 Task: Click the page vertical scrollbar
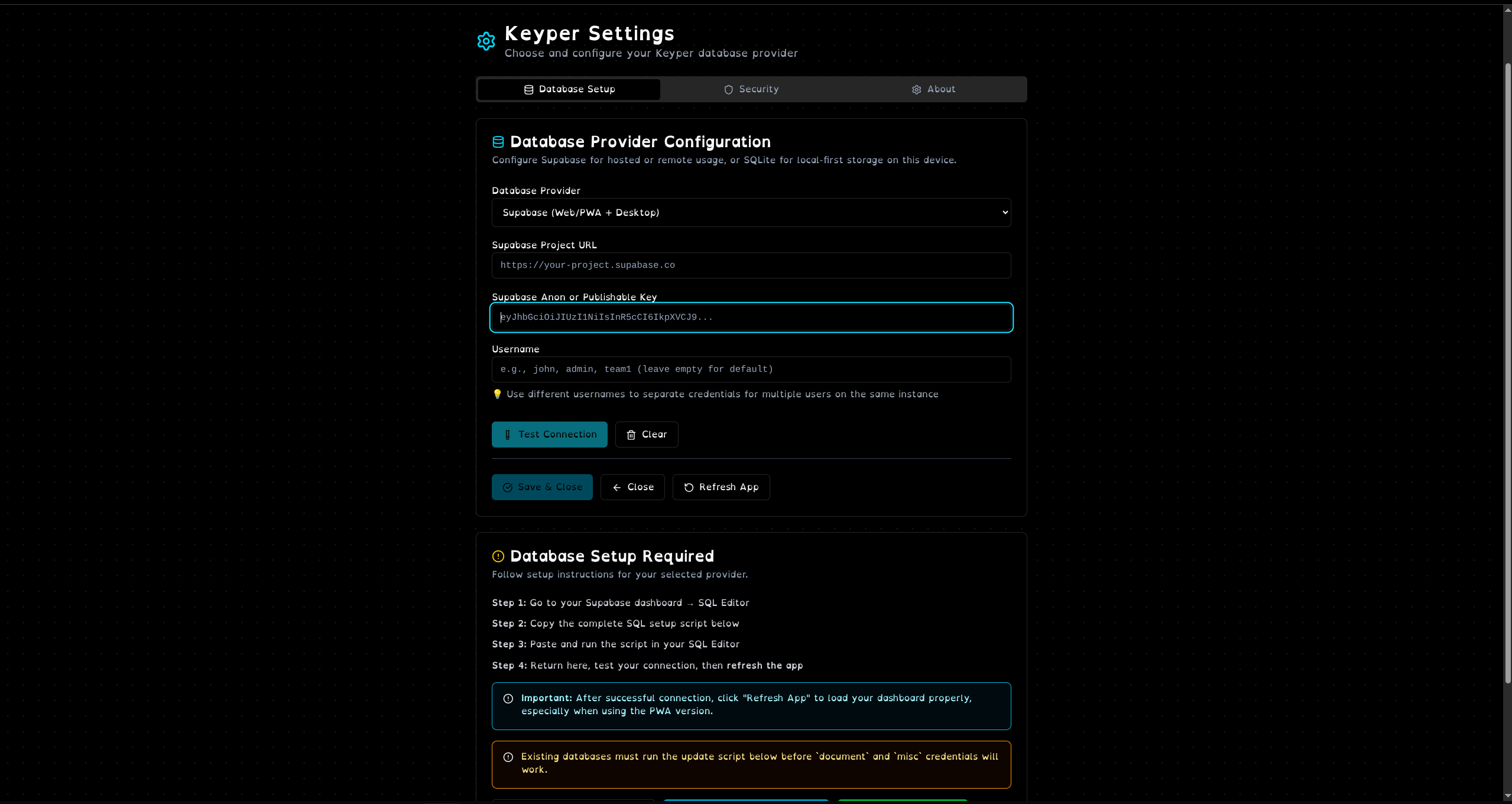point(1507,372)
